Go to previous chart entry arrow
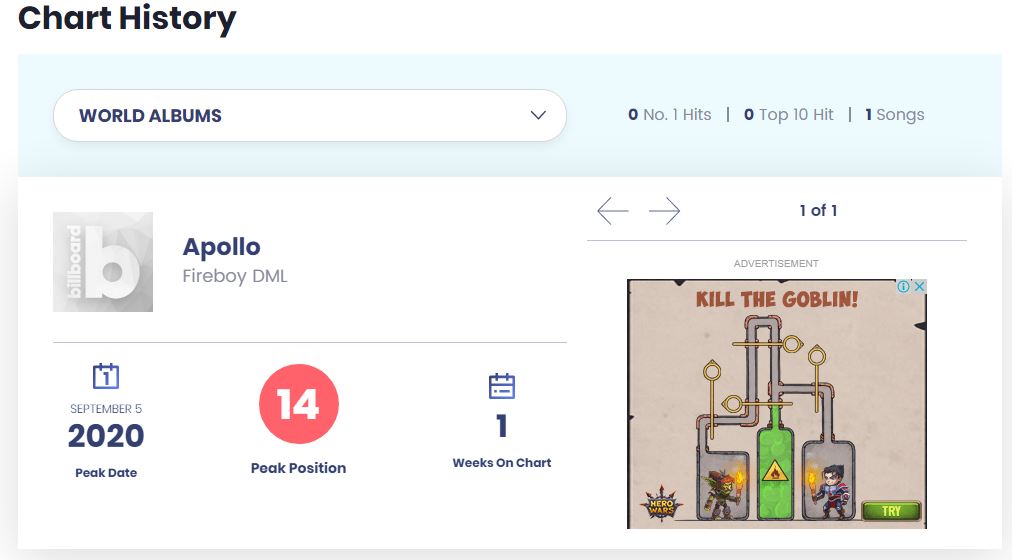This screenshot has width=1012, height=560. (x=612, y=211)
